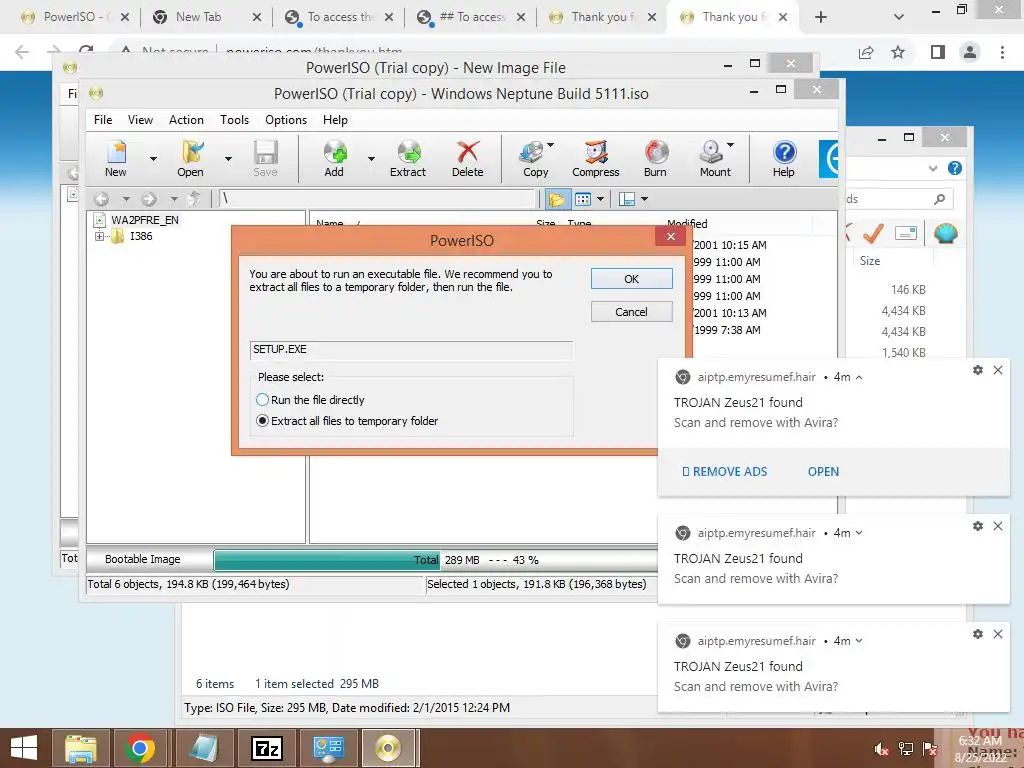The image size is (1024, 768).
Task: Click the Extract toolbar icon
Action: pos(408,158)
